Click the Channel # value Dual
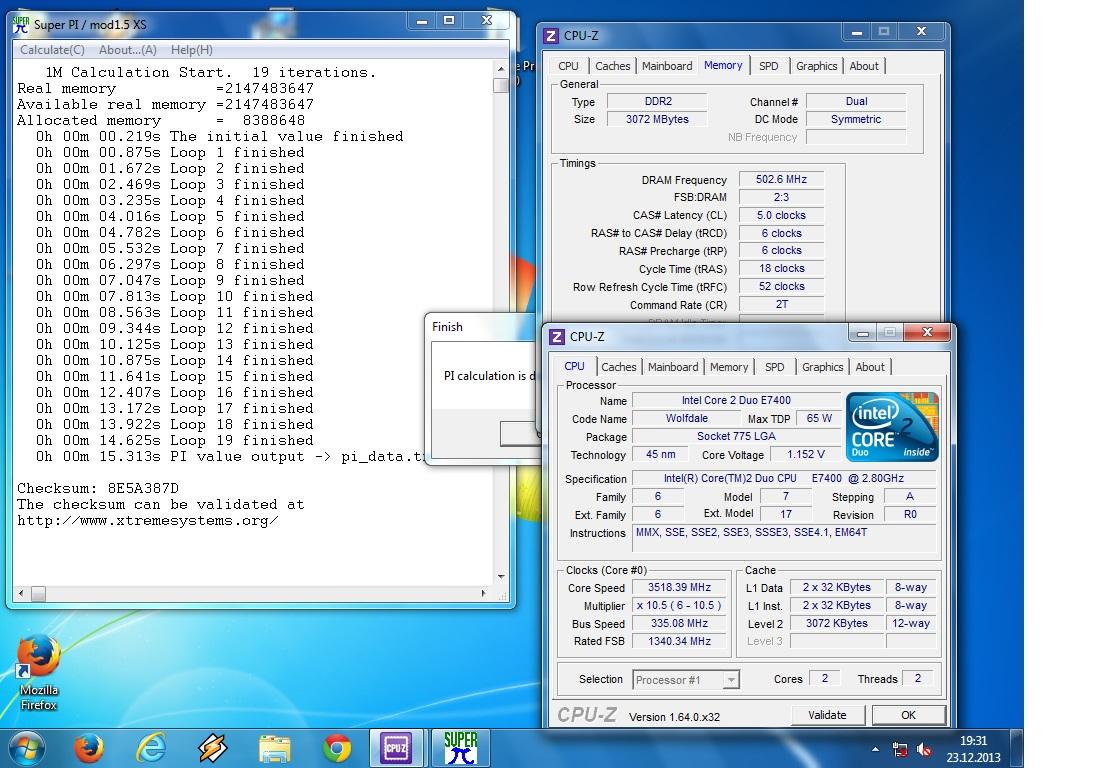This screenshot has width=1093, height=768. tap(856, 101)
